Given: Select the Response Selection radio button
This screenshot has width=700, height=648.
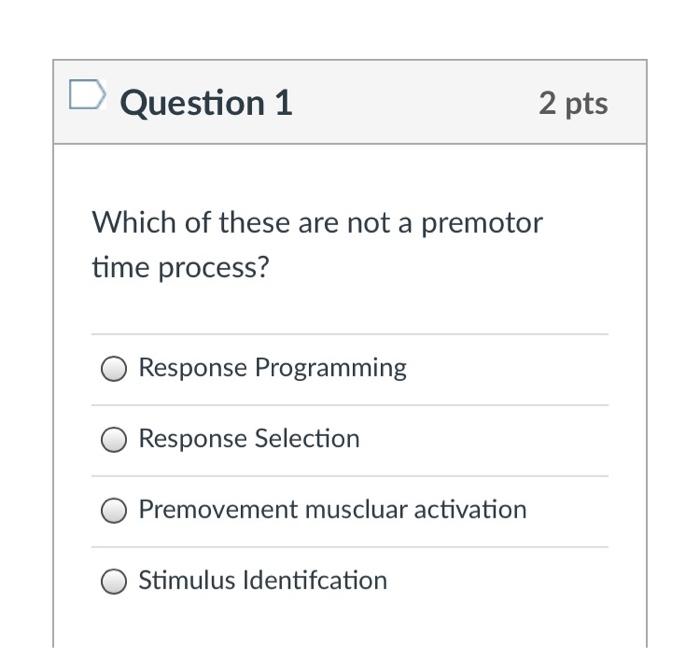Looking at the screenshot, I should pos(114,440).
